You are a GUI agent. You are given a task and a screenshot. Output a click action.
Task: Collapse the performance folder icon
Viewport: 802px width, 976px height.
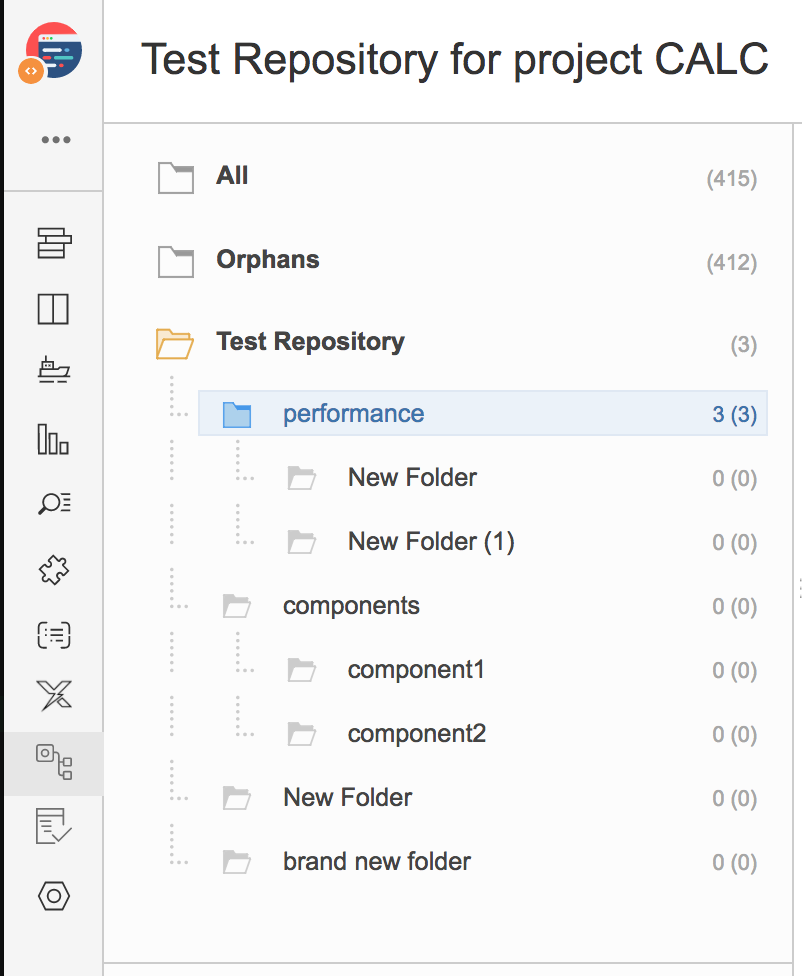pos(237,415)
